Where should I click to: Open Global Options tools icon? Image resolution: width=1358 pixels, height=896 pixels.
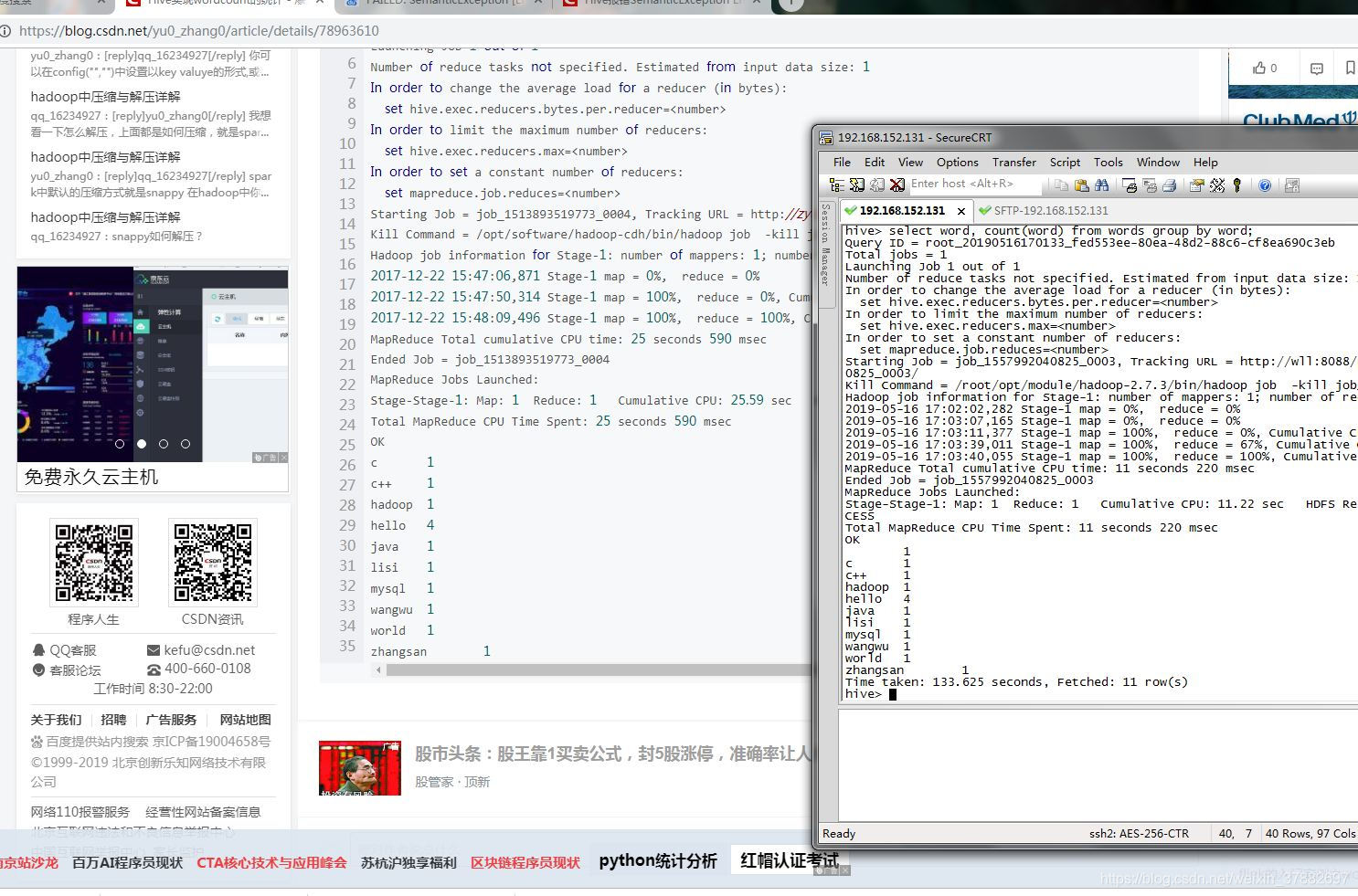pos(1217,185)
